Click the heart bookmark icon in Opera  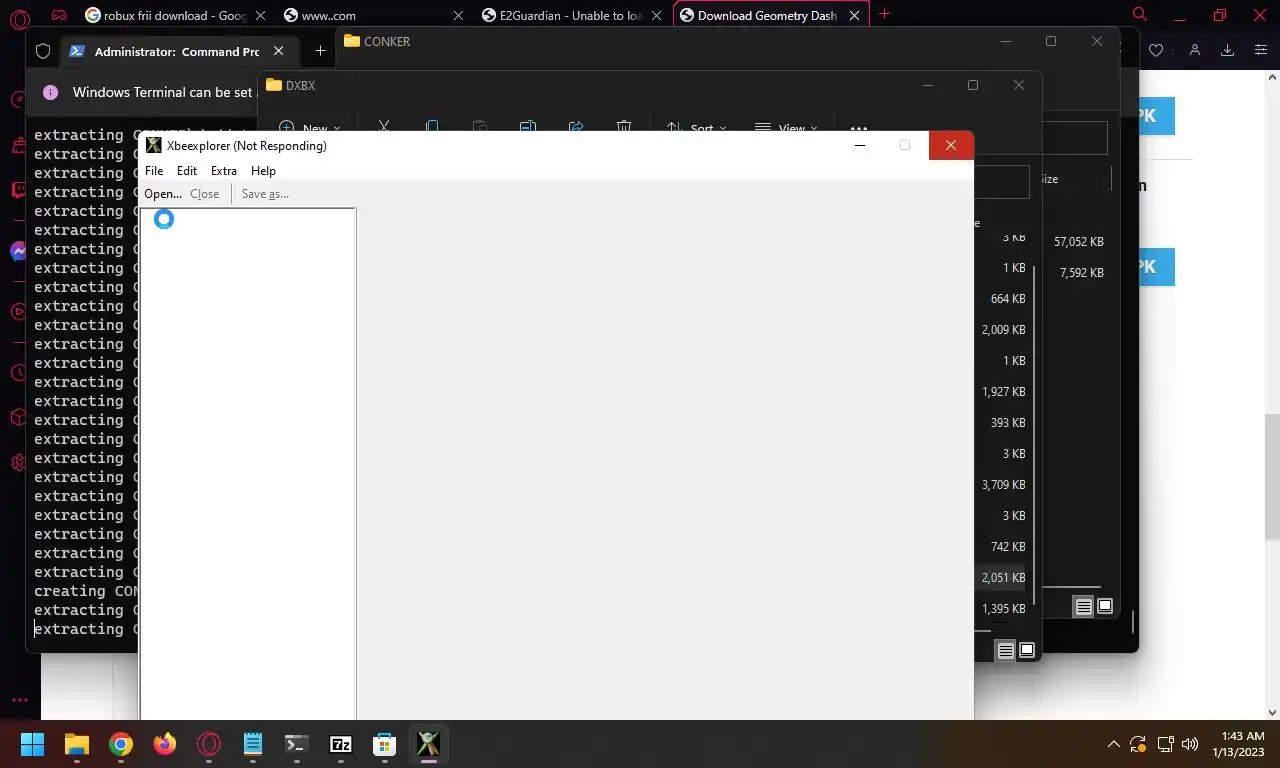pos(1156,50)
